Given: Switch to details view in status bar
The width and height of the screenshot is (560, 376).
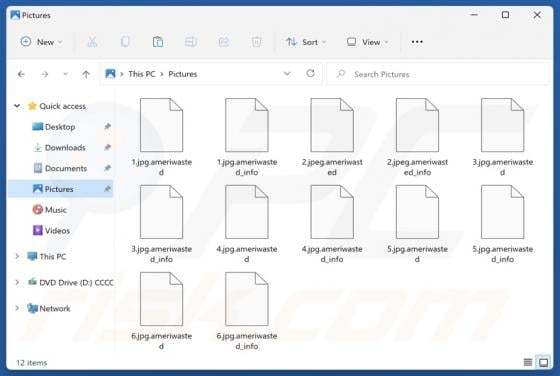Looking at the screenshot, I should coord(528,362).
